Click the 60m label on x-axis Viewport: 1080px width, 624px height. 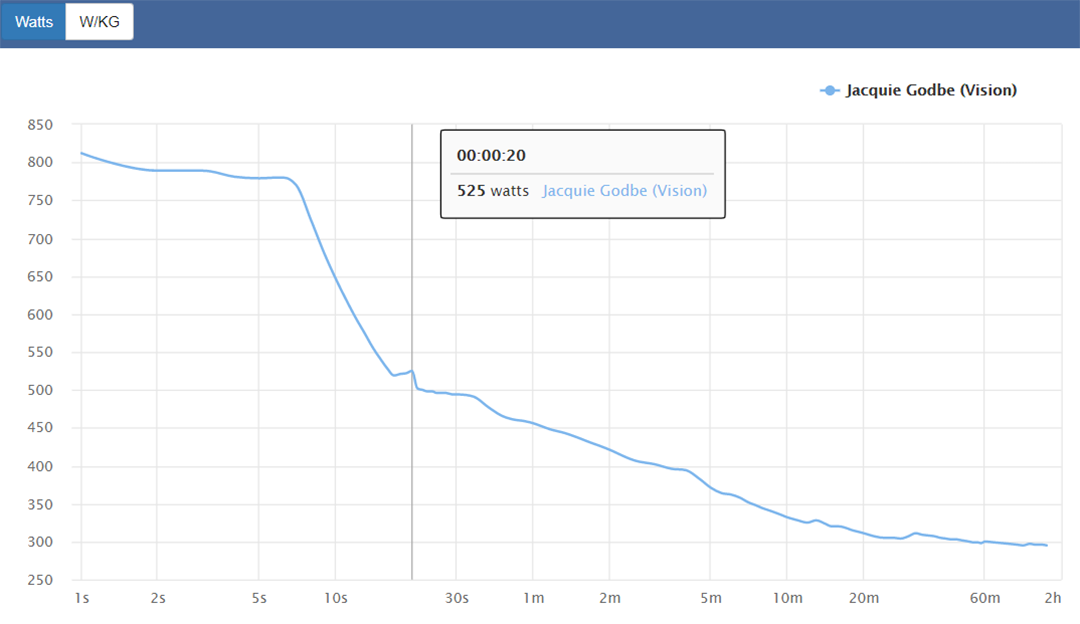[x=985, y=598]
